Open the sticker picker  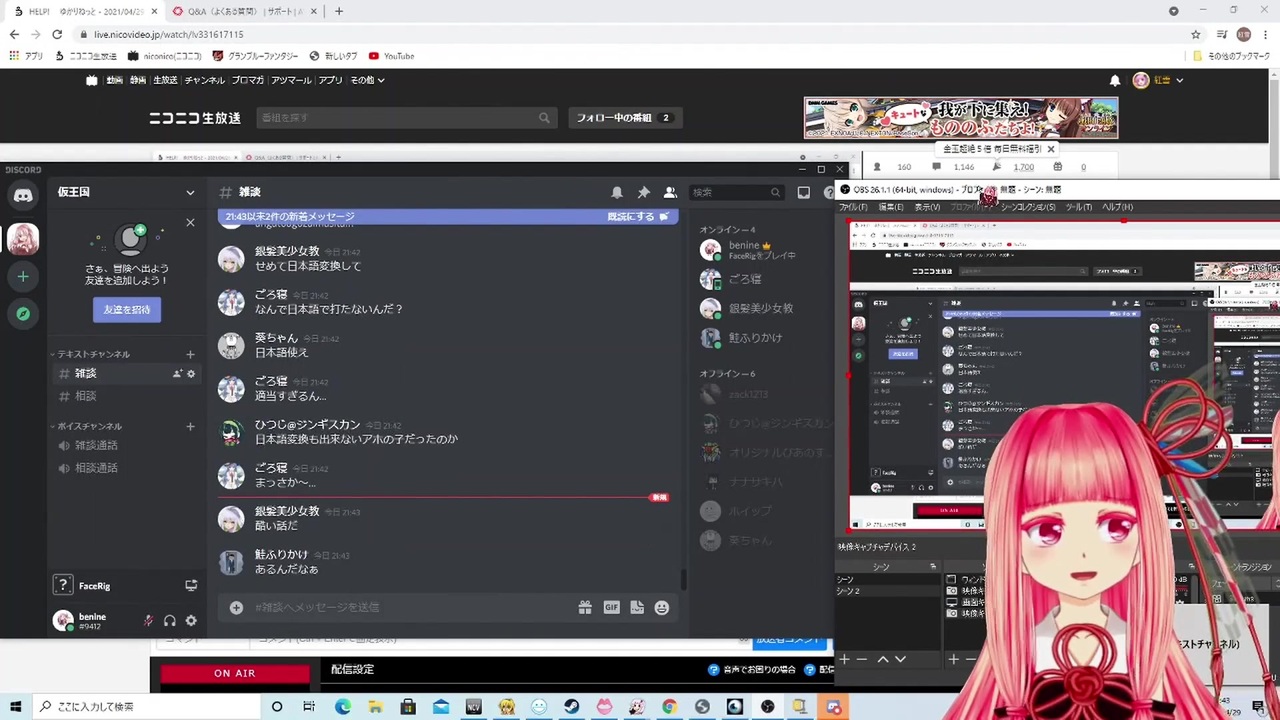(x=637, y=607)
